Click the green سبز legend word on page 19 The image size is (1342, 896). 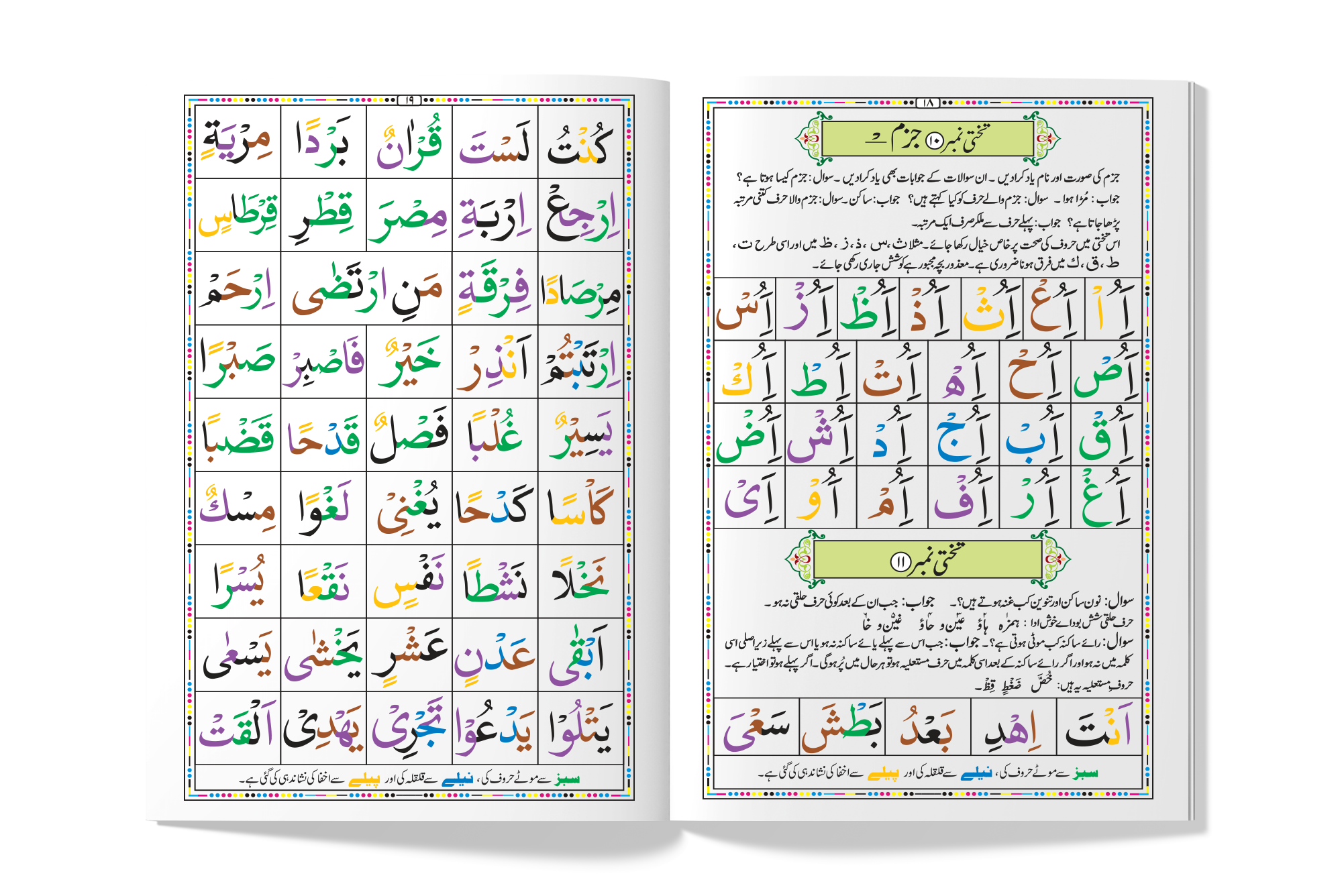(567, 779)
